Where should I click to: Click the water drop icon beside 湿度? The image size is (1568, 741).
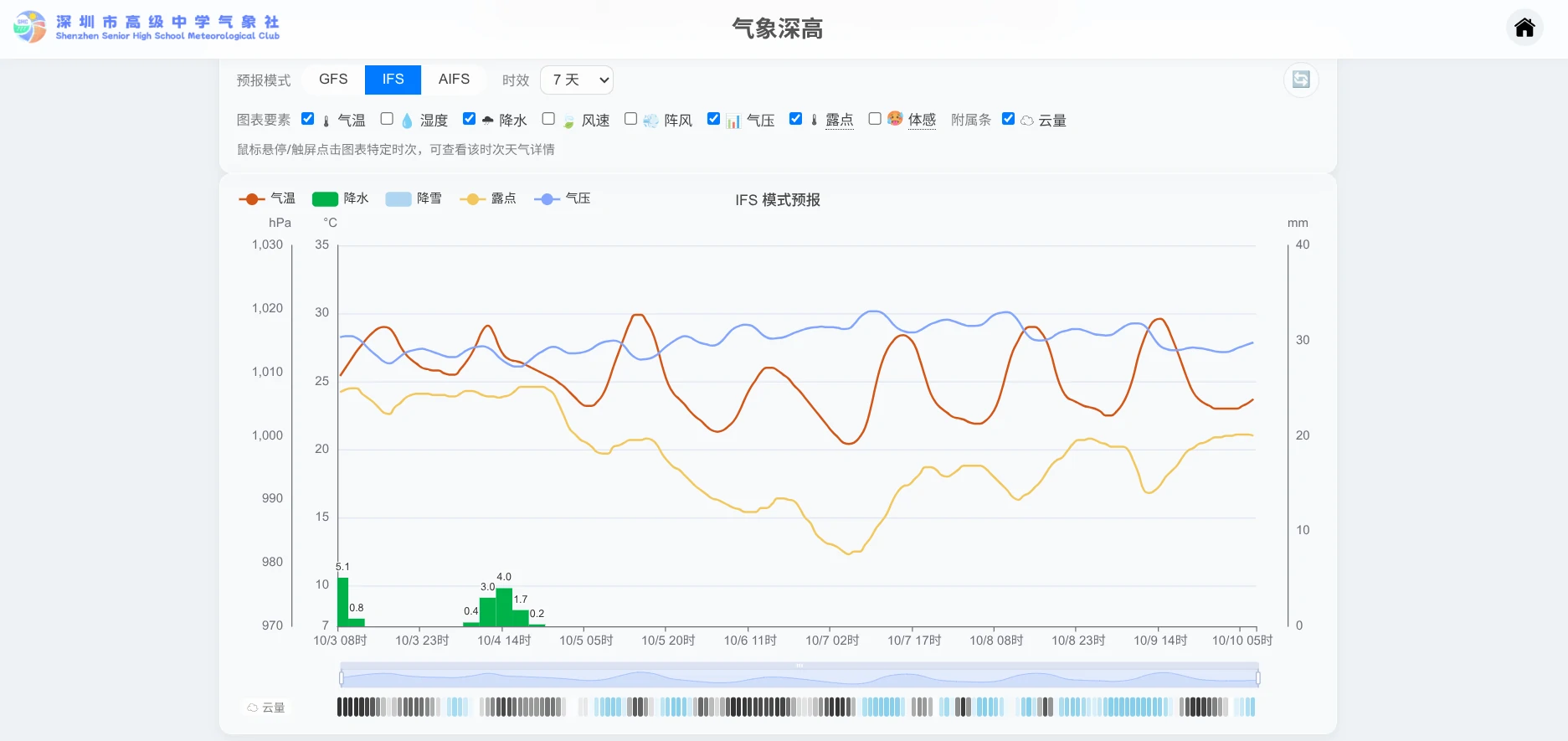click(x=407, y=121)
